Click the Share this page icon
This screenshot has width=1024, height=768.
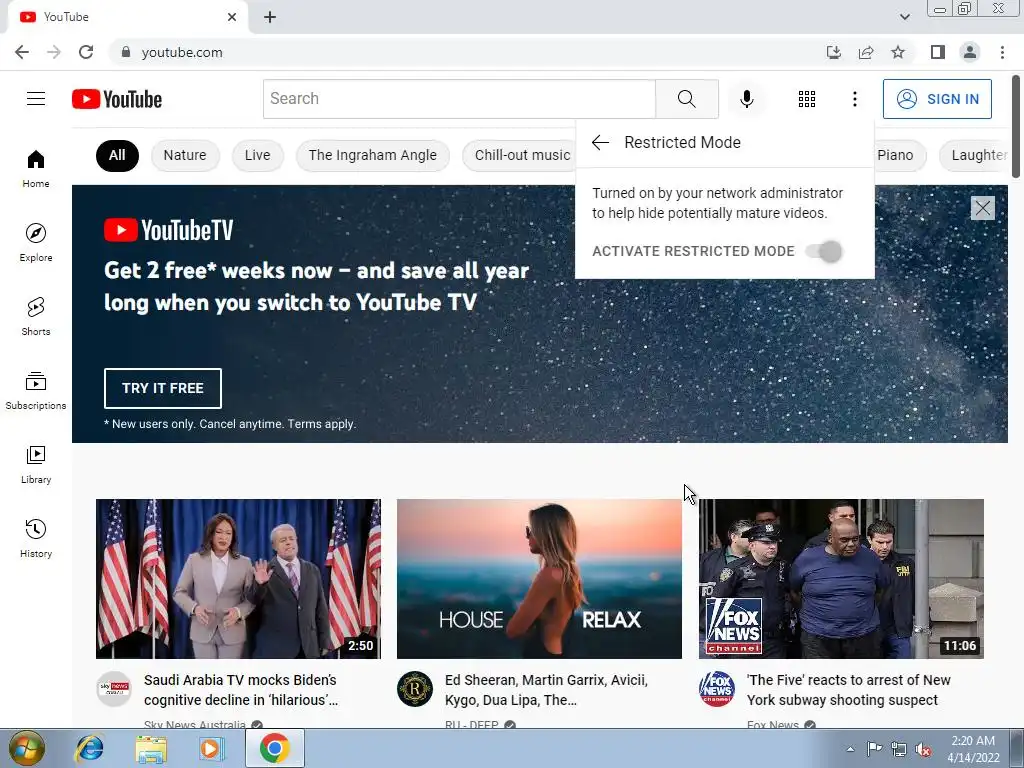point(866,52)
